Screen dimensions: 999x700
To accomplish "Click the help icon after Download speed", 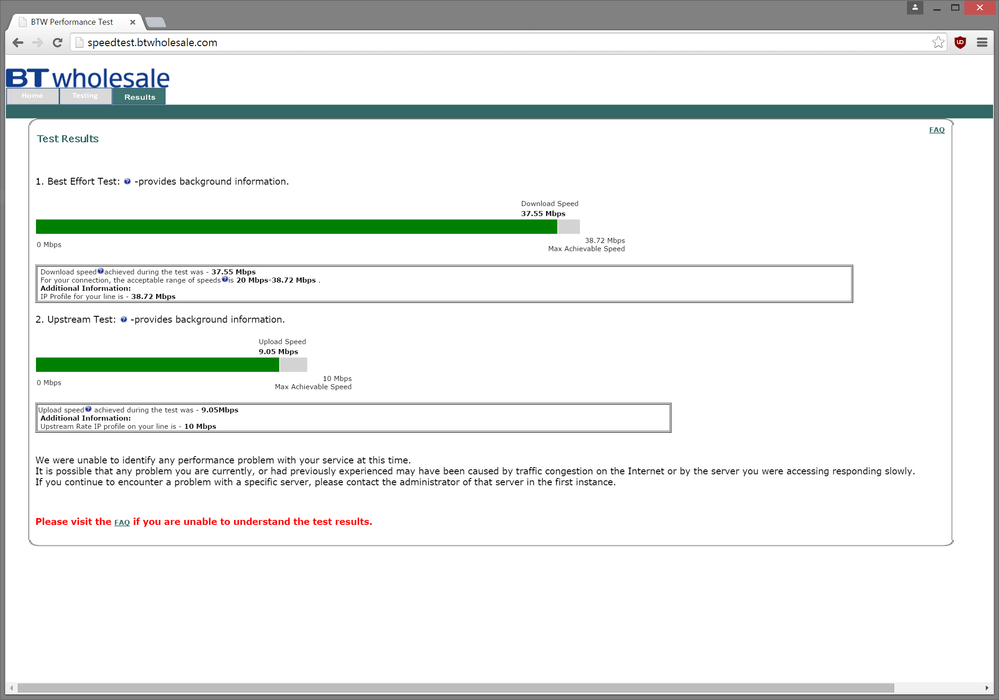I will 101,271.
